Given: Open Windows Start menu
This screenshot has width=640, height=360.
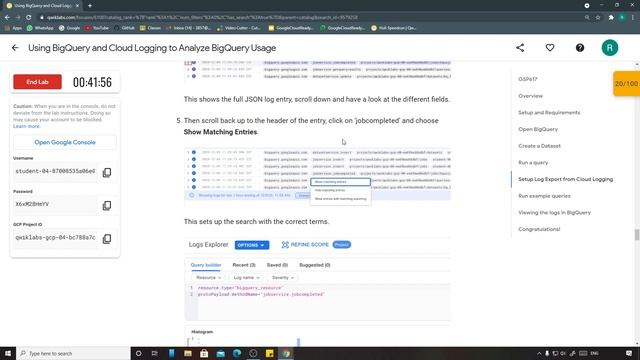Looking at the screenshot, I should point(8,353).
